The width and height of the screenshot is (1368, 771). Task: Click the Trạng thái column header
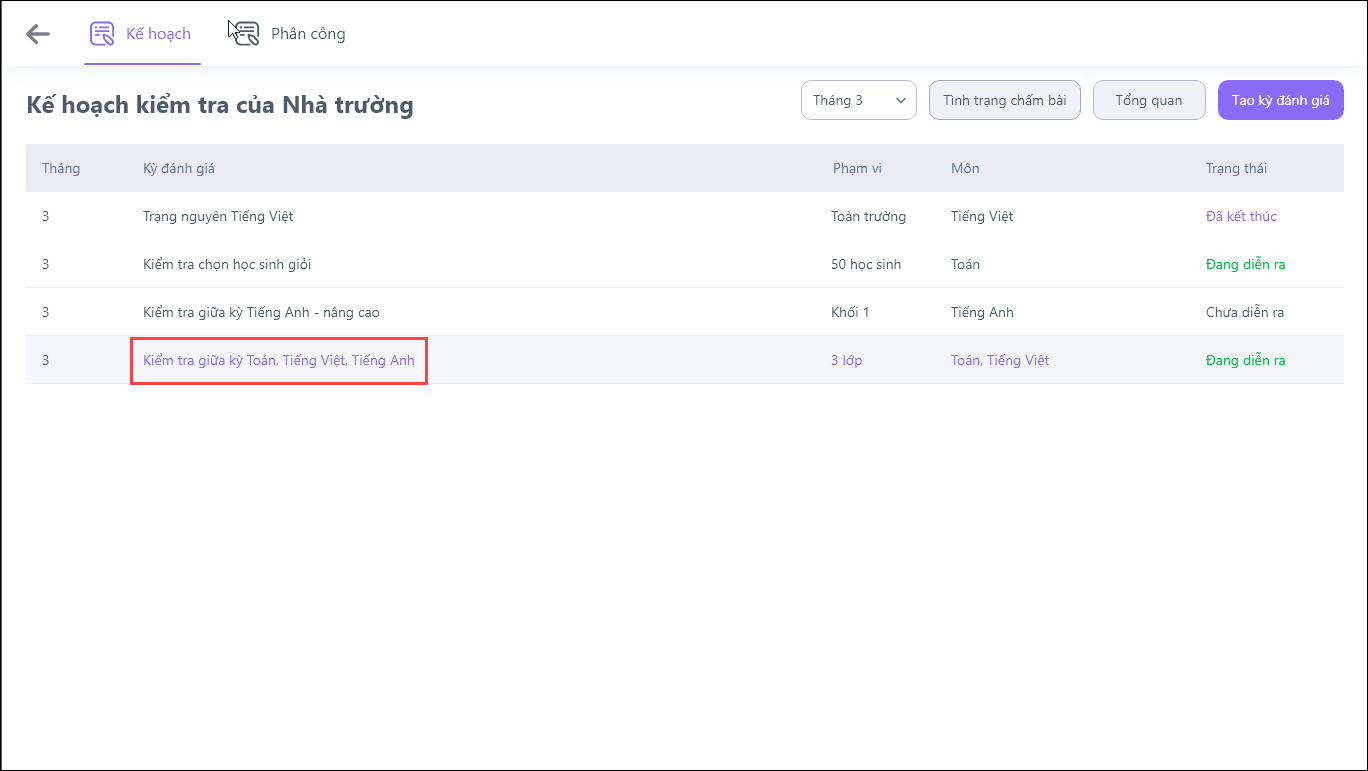click(x=1236, y=168)
